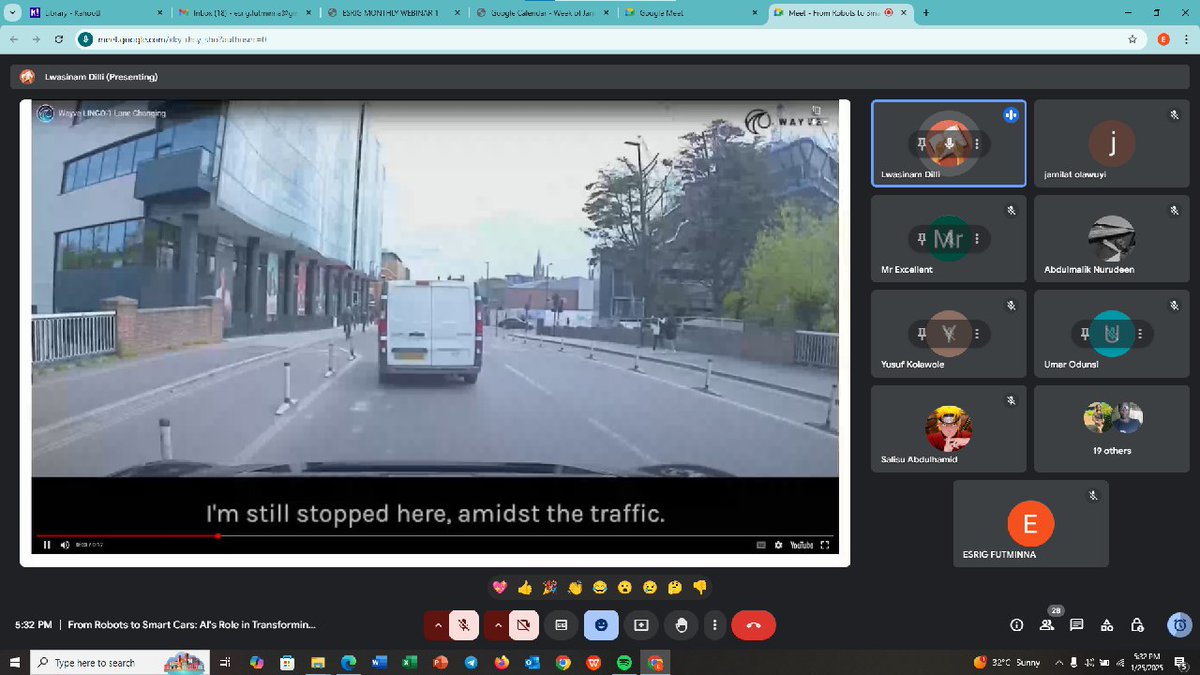Send party popper emoji reaction
This screenshot has height=675, width=1200.
coord(550,587)
